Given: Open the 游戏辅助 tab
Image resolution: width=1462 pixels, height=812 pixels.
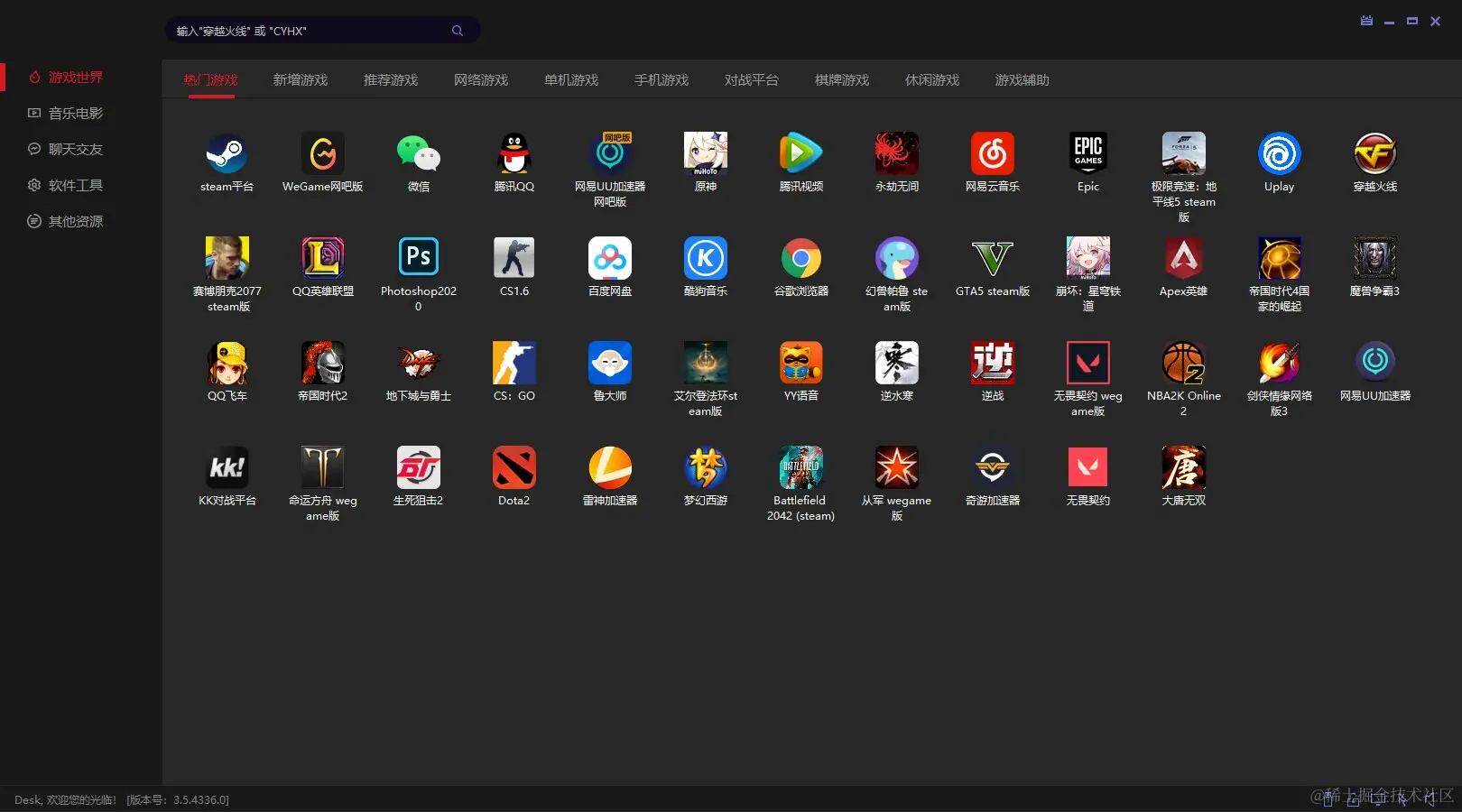Looking at the screenshot, I should coord(1022,80).
